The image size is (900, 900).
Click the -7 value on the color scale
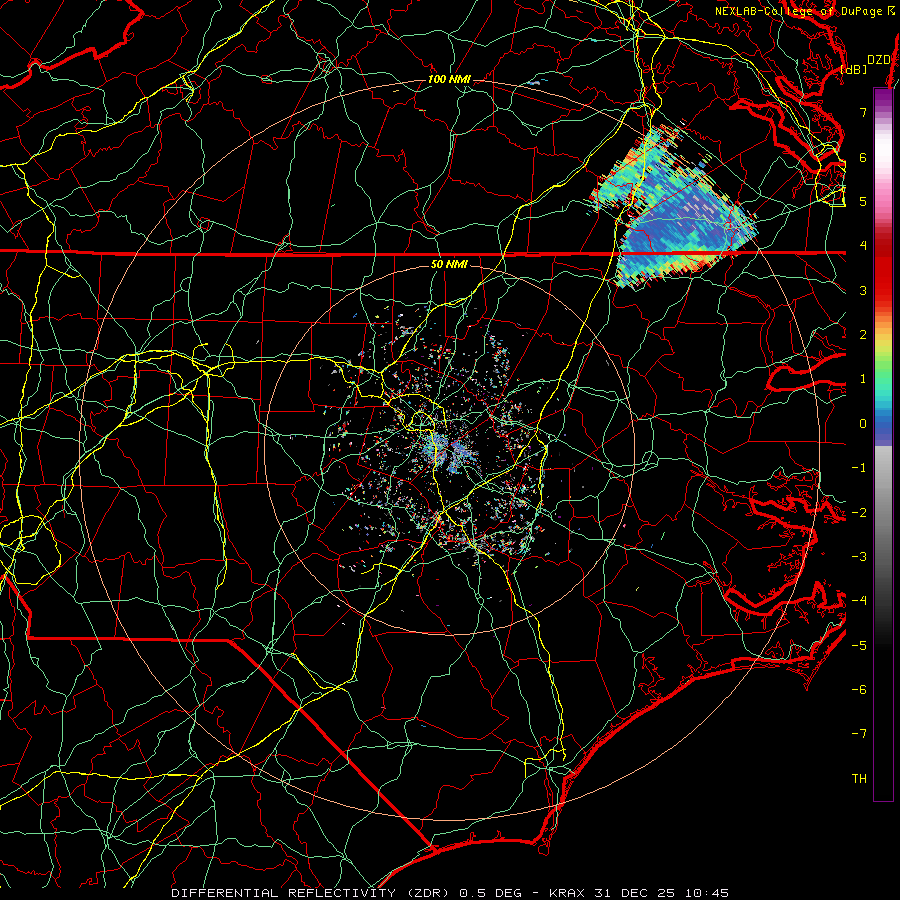859,734
